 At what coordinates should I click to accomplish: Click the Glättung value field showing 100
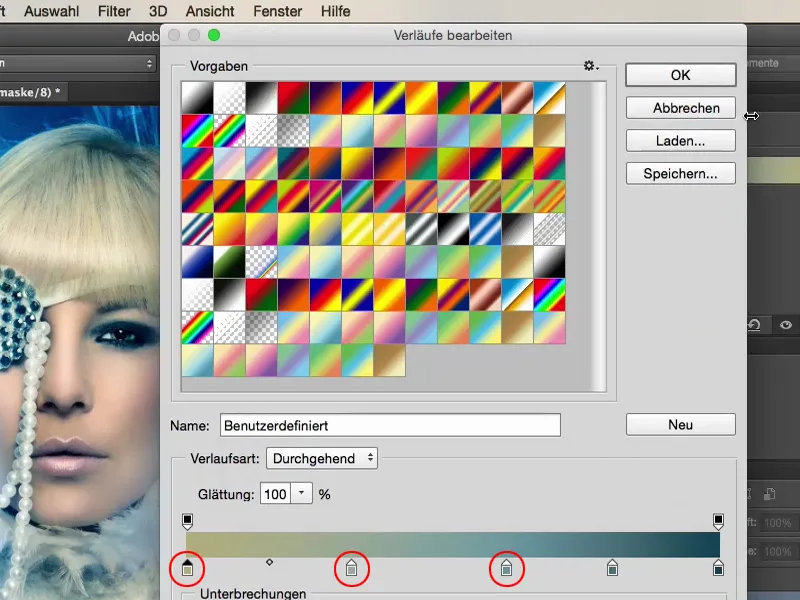276,494
